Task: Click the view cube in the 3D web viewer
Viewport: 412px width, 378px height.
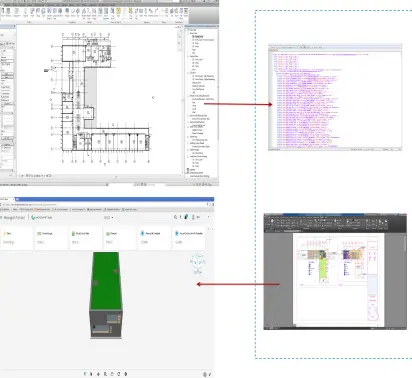Action: click(x=197, y=262)
